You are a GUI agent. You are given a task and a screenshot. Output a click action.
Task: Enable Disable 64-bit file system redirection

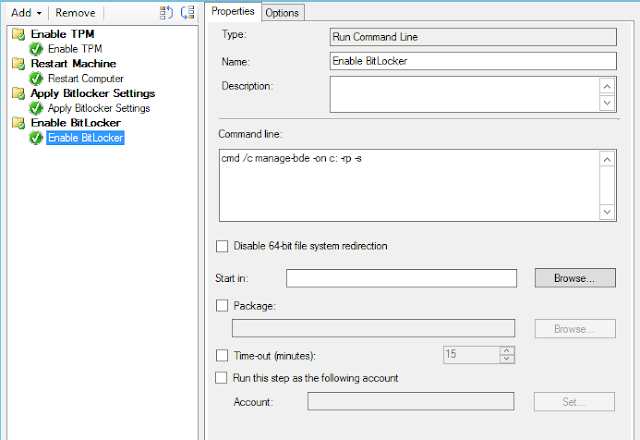(x=222, y=246)
